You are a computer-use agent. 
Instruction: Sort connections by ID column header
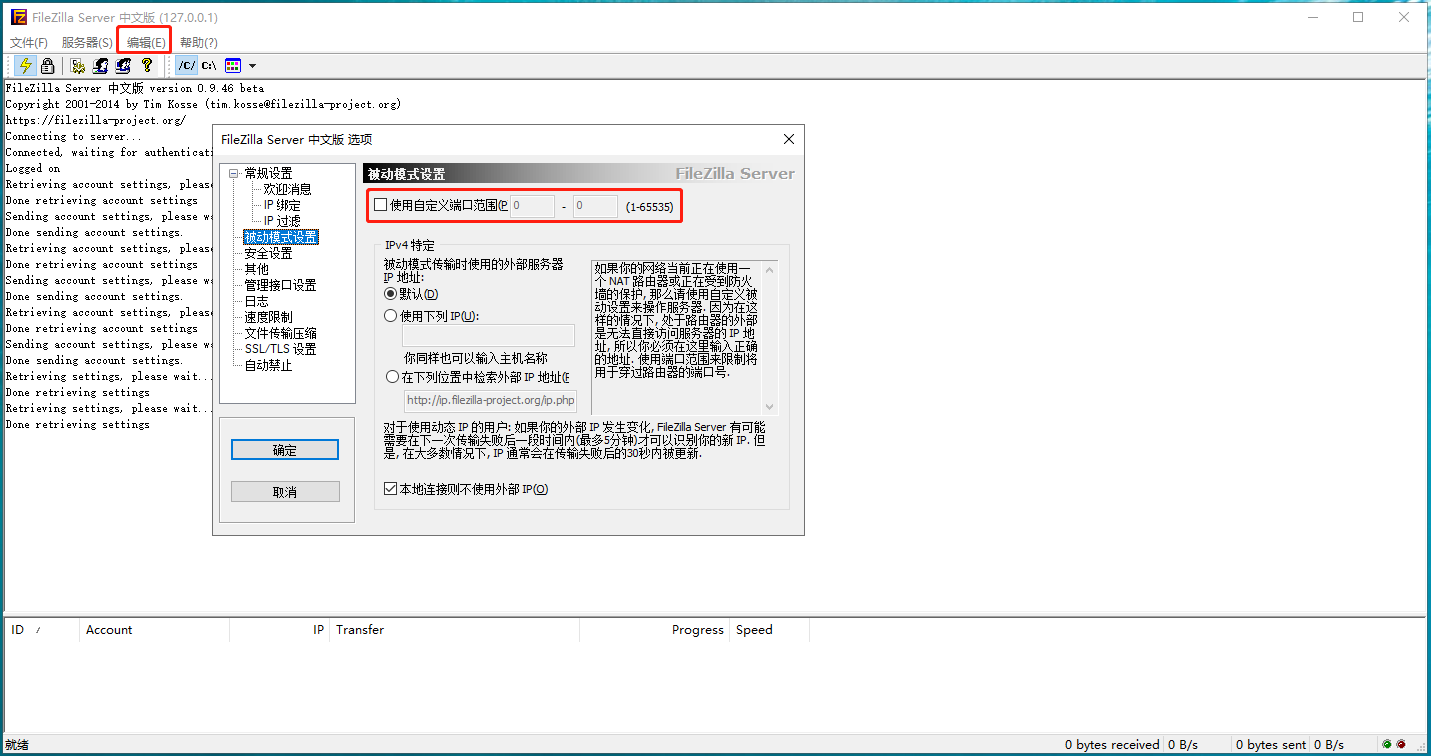(41, 630)
